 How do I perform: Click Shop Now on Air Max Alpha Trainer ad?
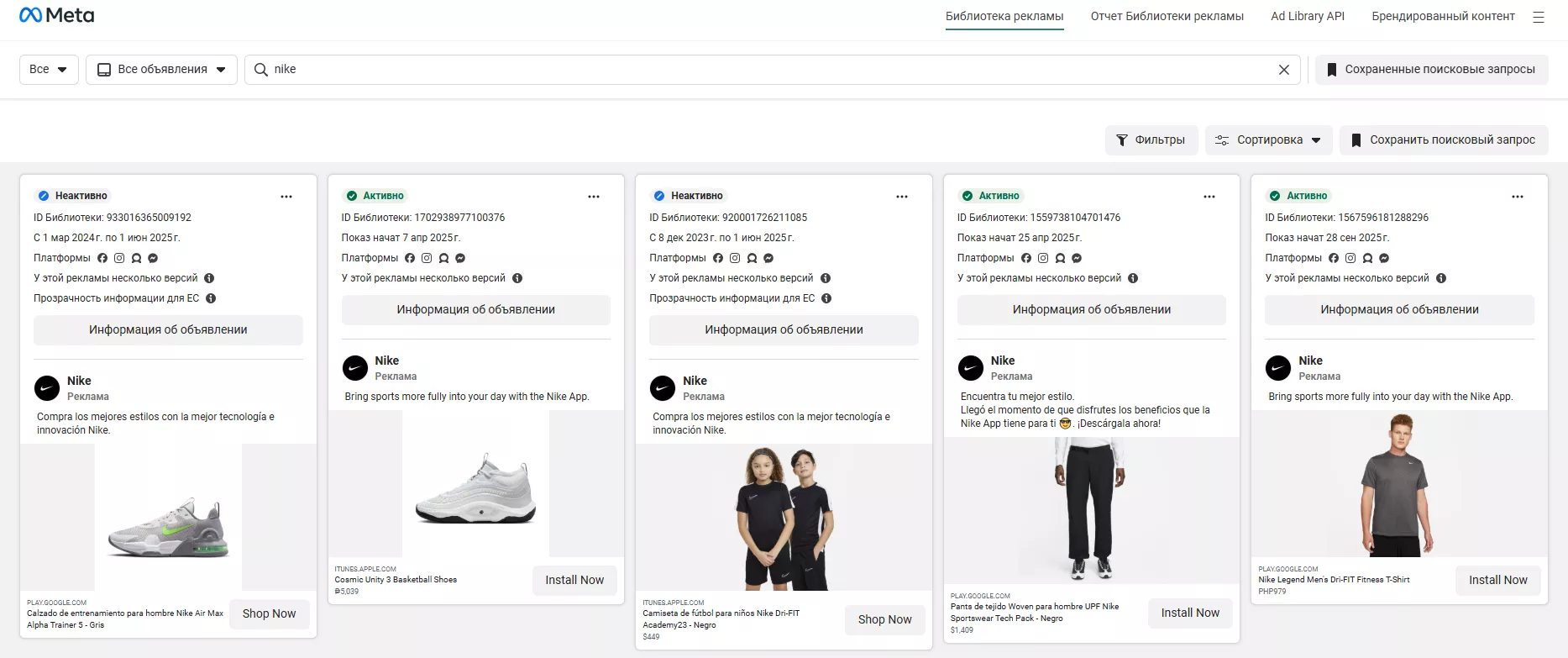pos(269,614)
